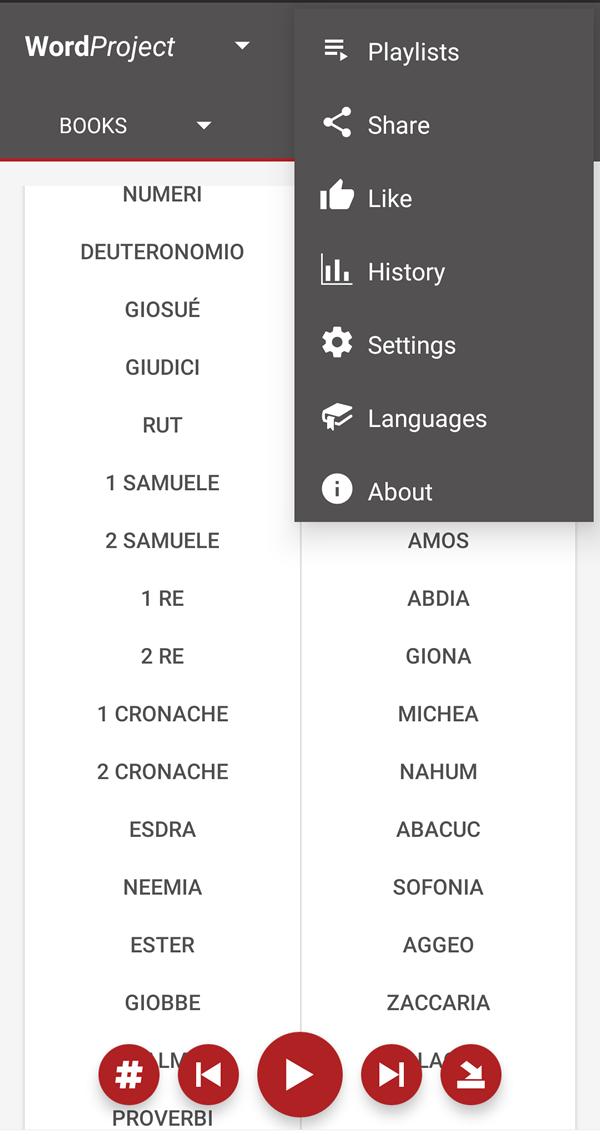The image size is (600, 1134).
Task: Click the bar-chart History icon
Action: pyautogui.click(x=336, y=271)
